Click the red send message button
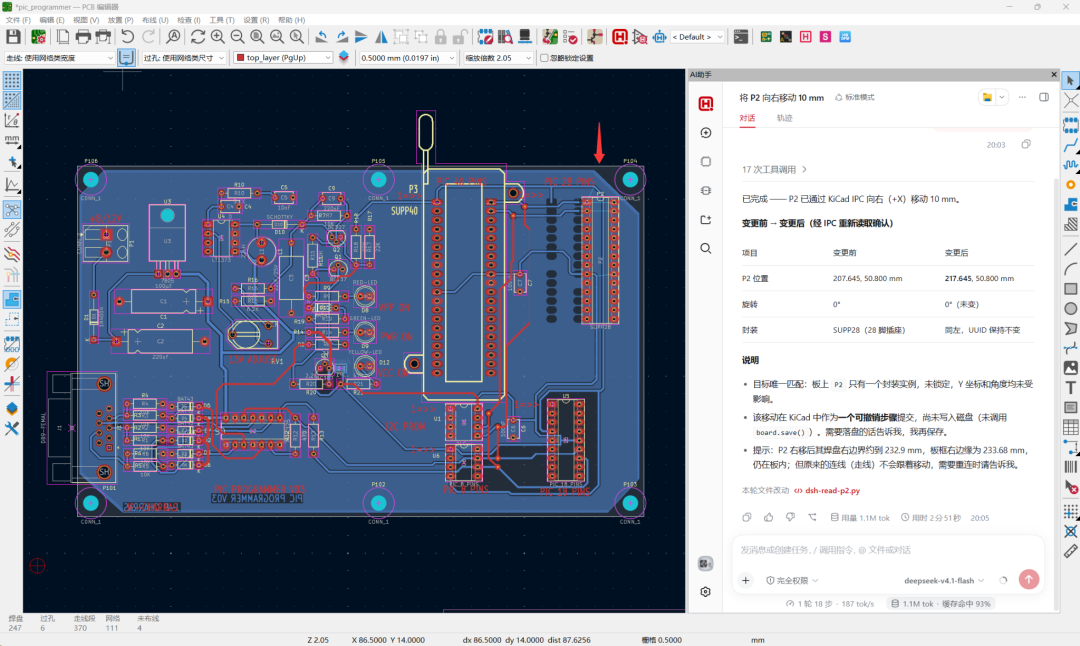Screen dimensions: 1080x646 [1028, 580]
